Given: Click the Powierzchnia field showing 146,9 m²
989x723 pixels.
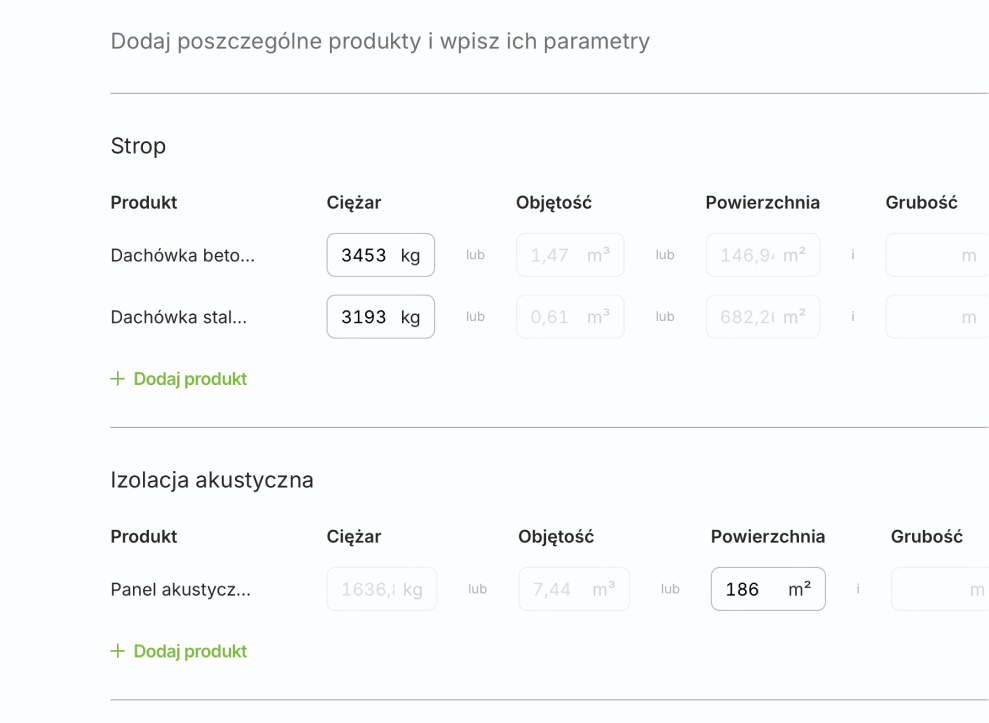Looking at the screenshot, I should point(762,255).
